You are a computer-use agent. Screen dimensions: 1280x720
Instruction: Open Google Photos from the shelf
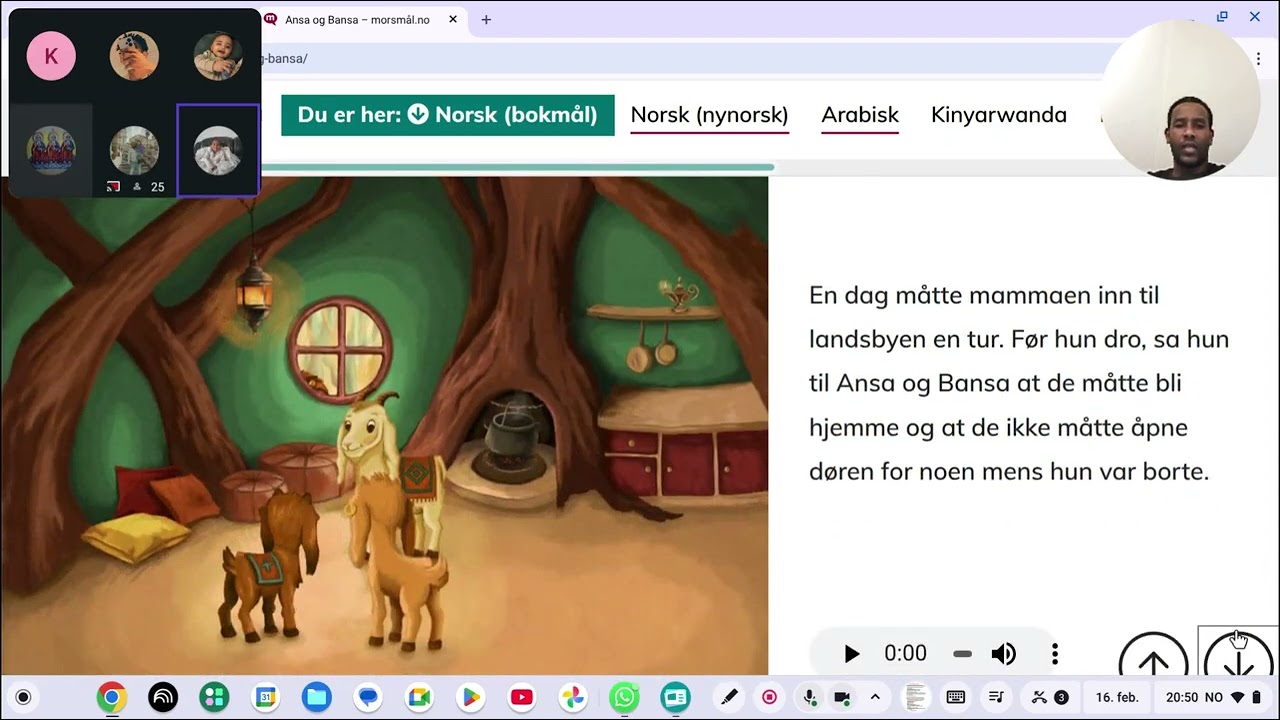573,697
